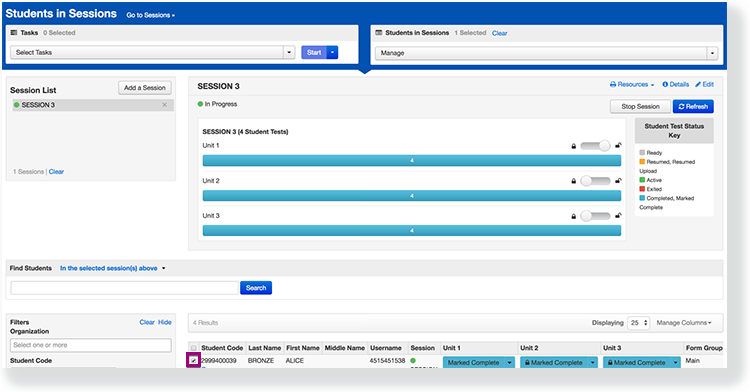Edit SESSION 3 with pencil link
750x392 pixels.
pos(704,85)
